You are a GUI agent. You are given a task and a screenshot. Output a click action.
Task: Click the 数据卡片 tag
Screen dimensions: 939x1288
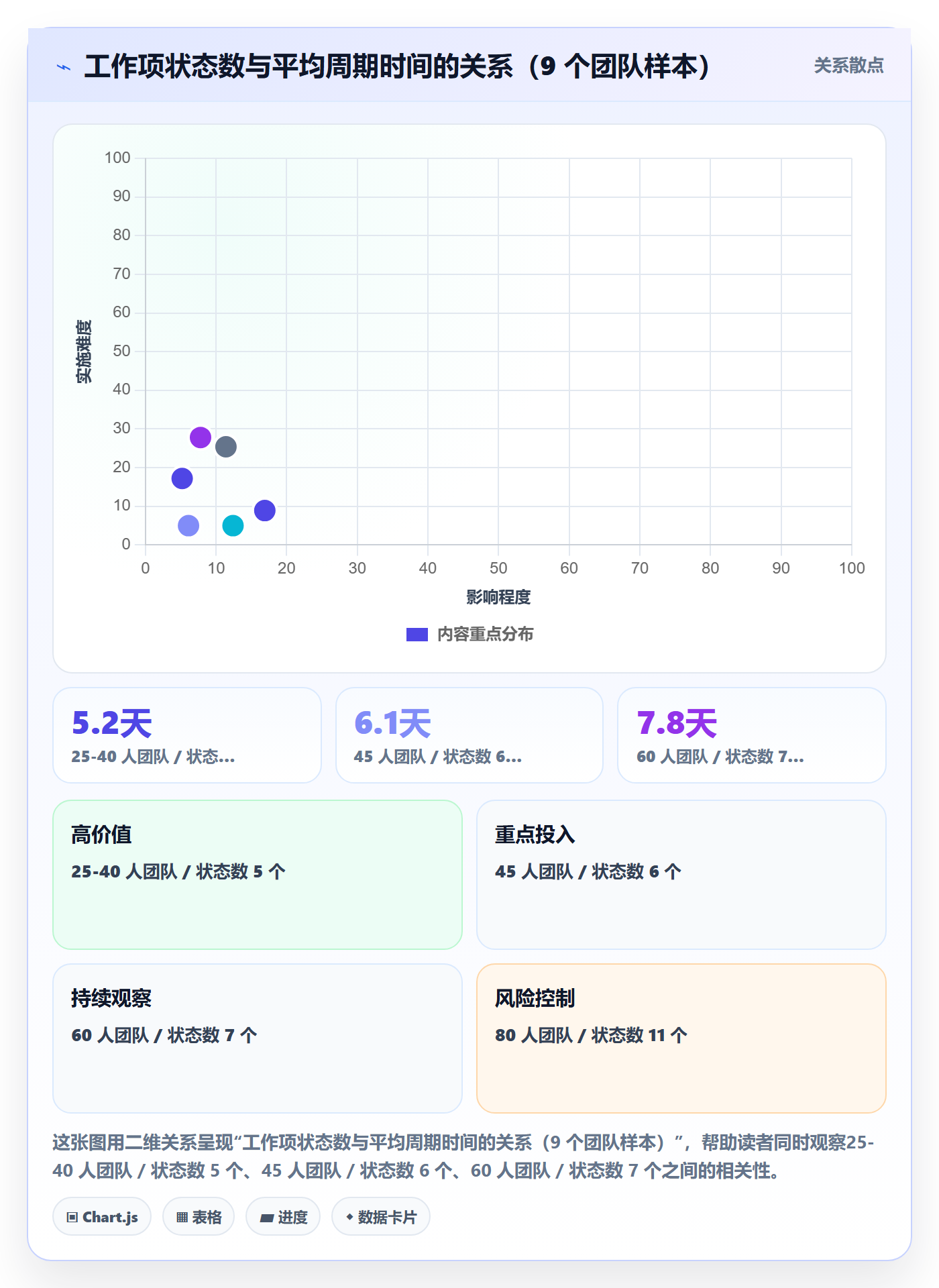381,1216
